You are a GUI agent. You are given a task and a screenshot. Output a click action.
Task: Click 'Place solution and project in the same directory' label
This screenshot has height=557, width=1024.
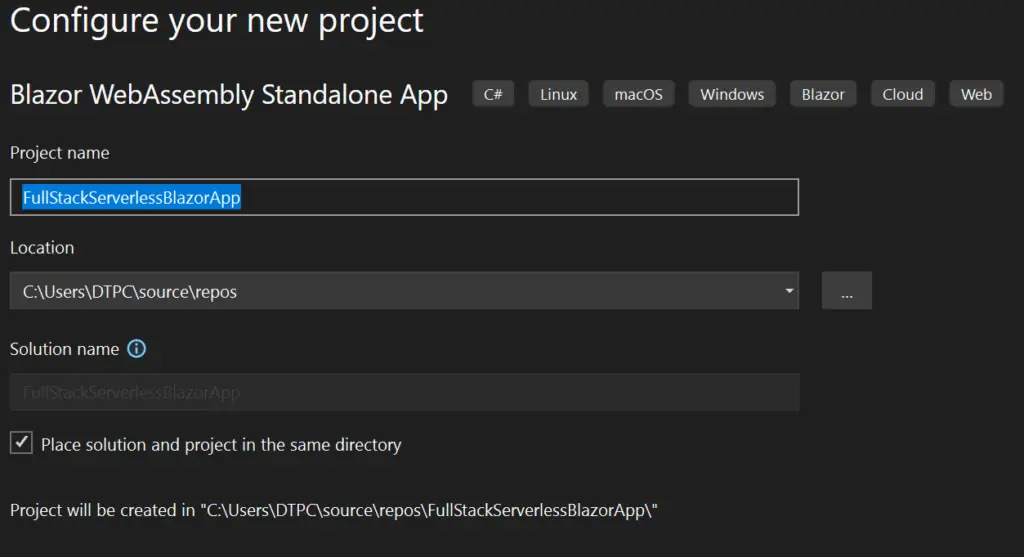point(221,444)
